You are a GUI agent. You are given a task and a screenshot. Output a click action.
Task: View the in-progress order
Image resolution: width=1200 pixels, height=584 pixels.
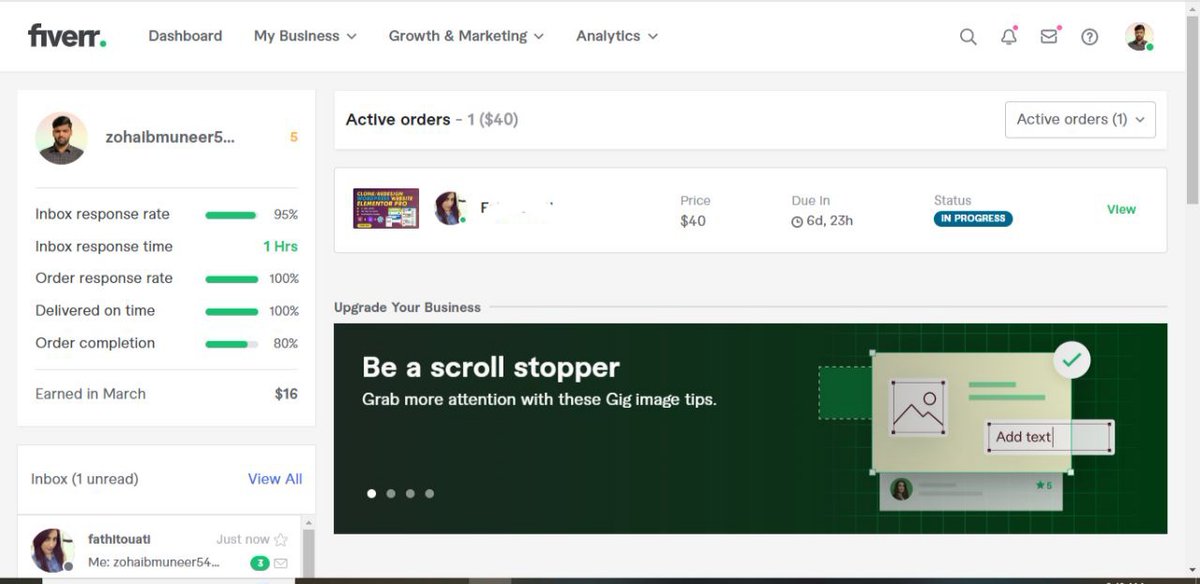pos(1121,209)
